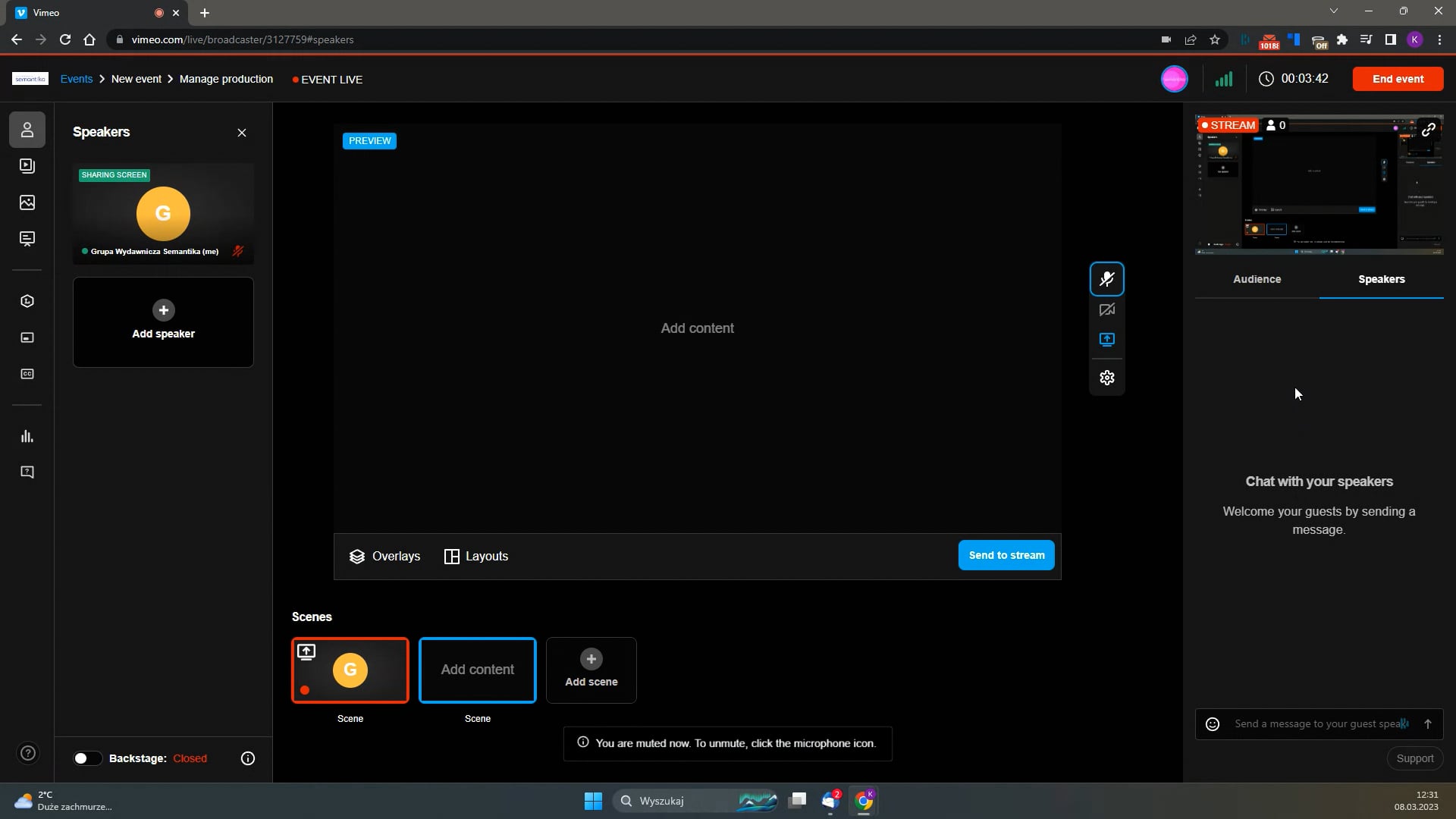
Task: Click Send to stream button
Action: click(x=1006, y=555)
